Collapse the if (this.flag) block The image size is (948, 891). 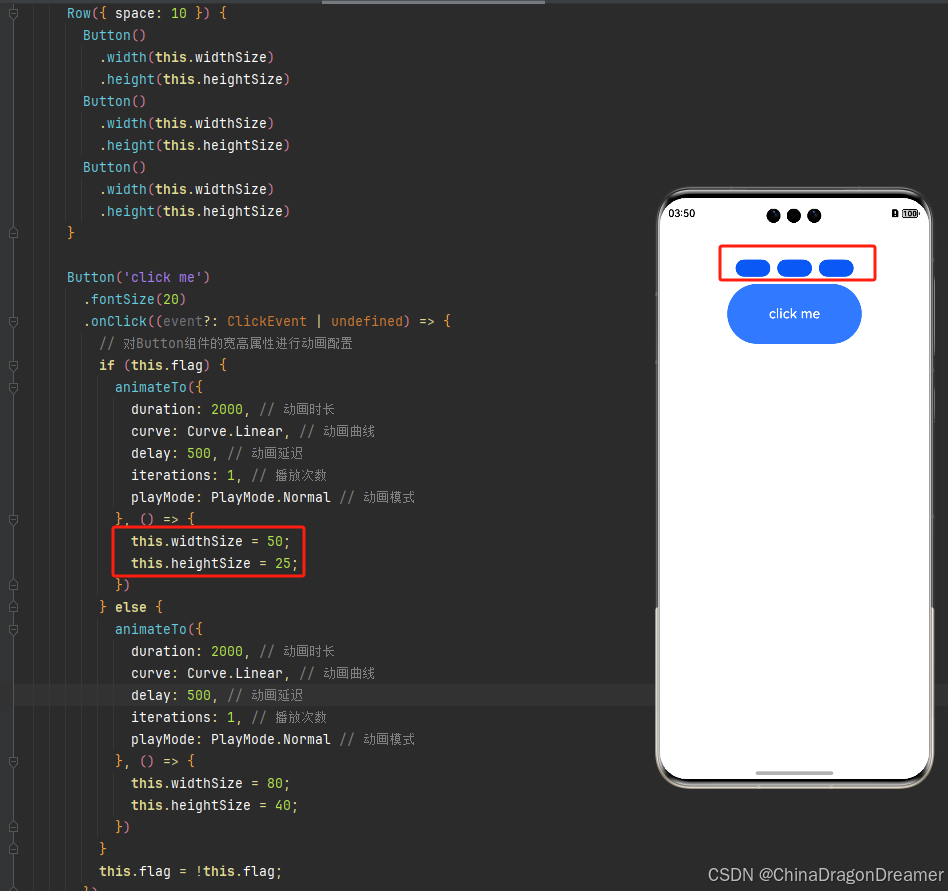tap(13, 366)
